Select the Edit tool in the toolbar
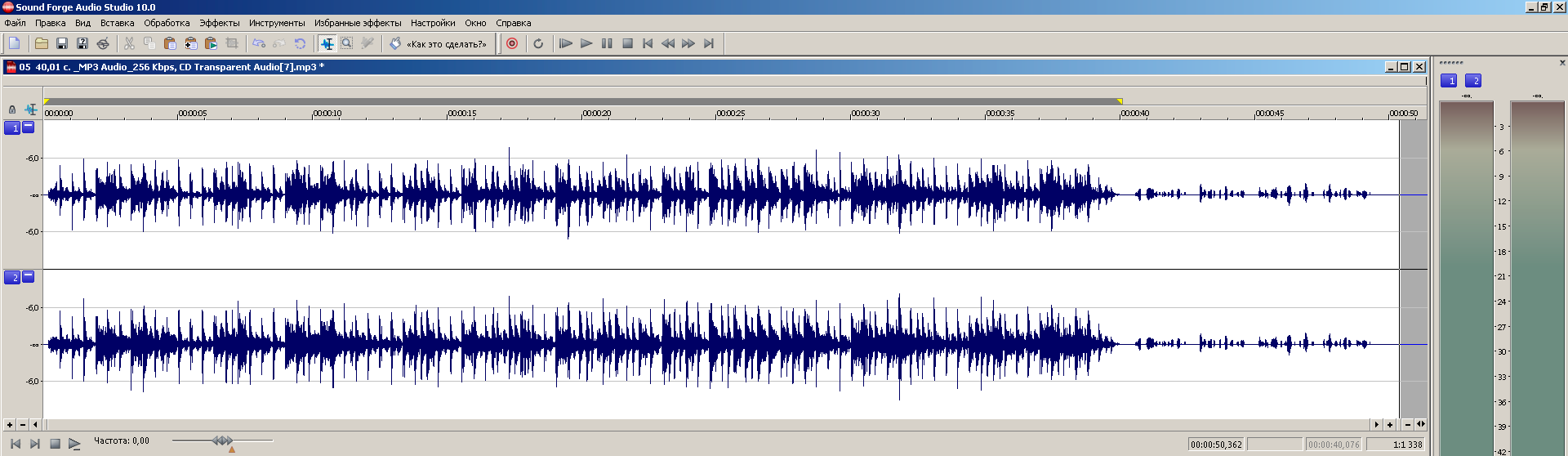 point(327,43)
